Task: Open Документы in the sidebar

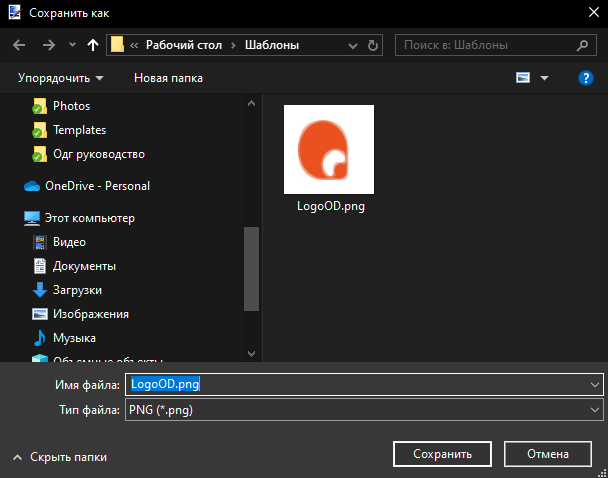Action: [84, 266]
